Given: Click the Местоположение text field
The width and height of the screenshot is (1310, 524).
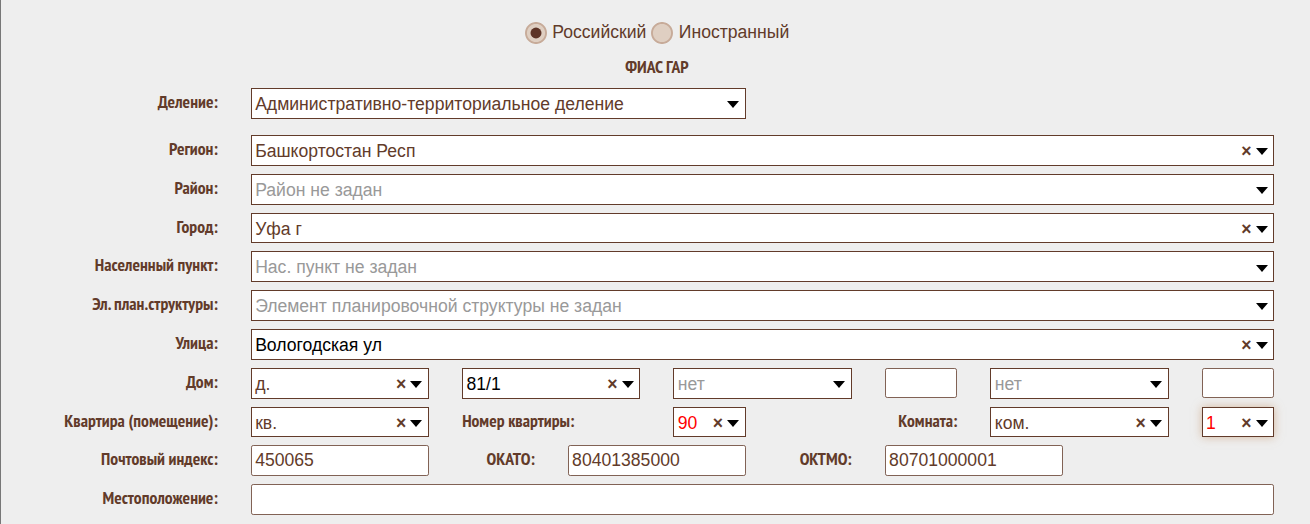Looking at the screenshot, I should coord(761,500).
